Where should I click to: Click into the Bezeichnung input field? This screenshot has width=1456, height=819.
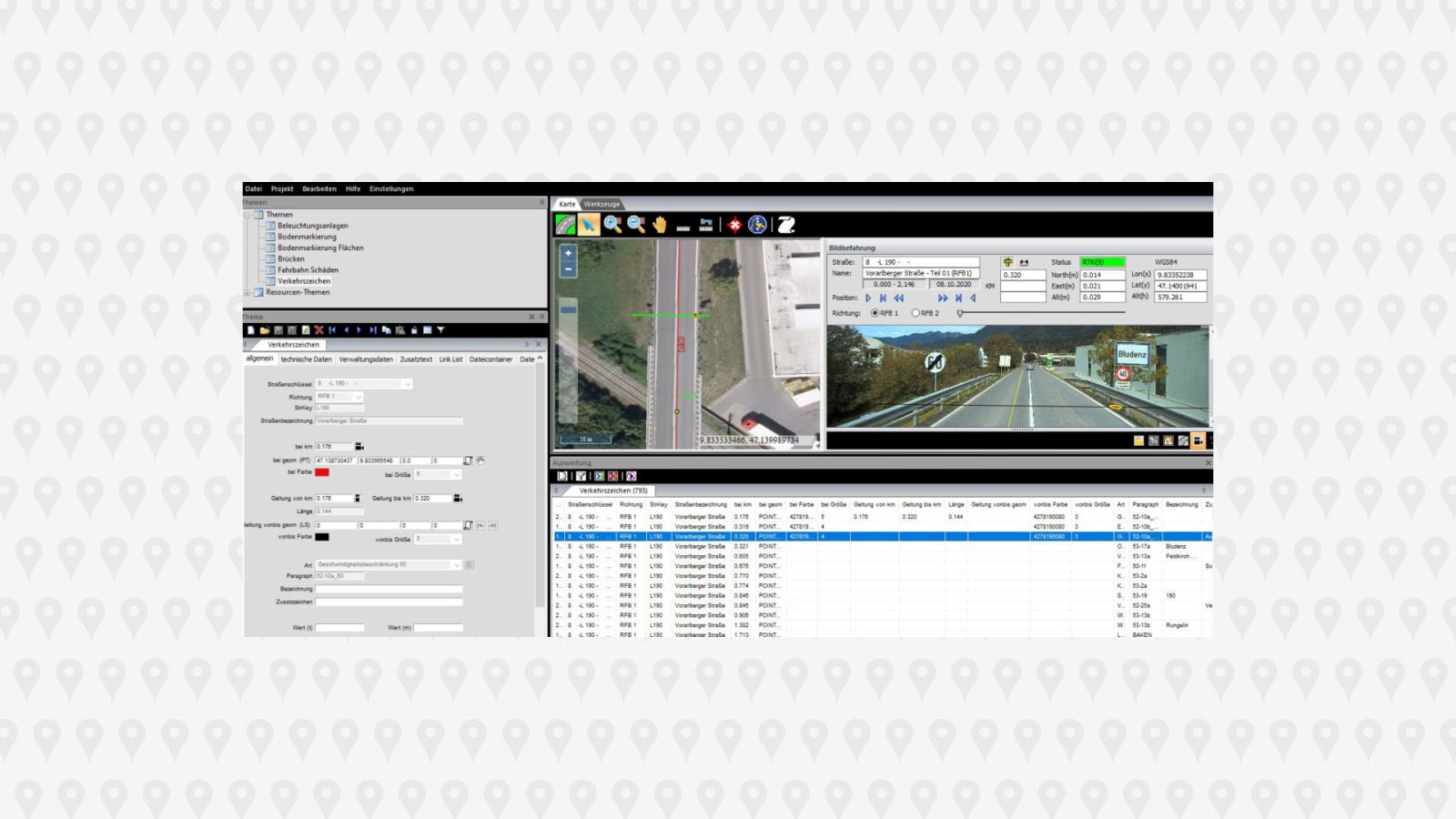pyautogui.click(x=389, y=590)
